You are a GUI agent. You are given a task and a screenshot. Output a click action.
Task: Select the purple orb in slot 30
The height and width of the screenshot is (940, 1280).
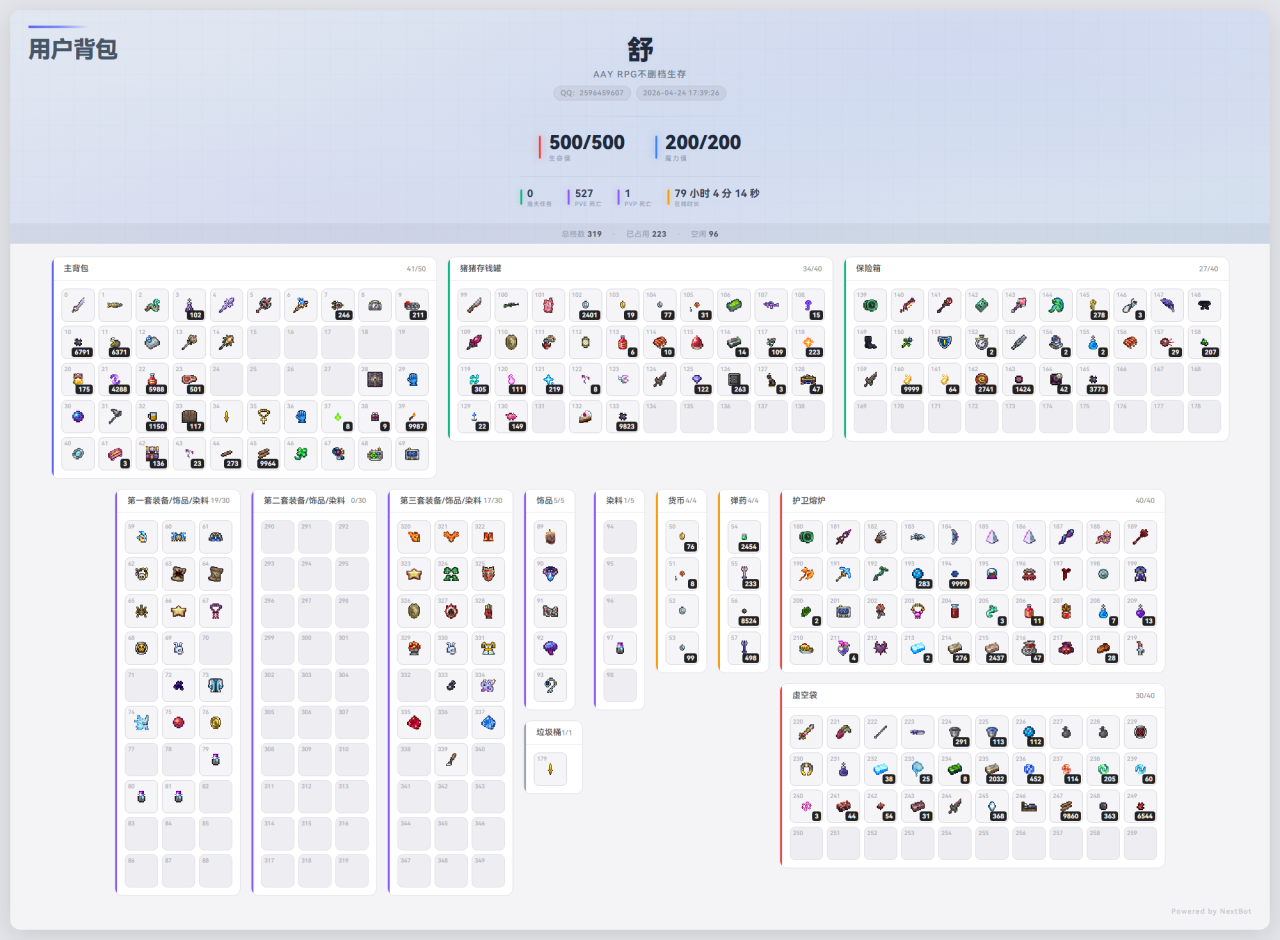tap(78, 416)
